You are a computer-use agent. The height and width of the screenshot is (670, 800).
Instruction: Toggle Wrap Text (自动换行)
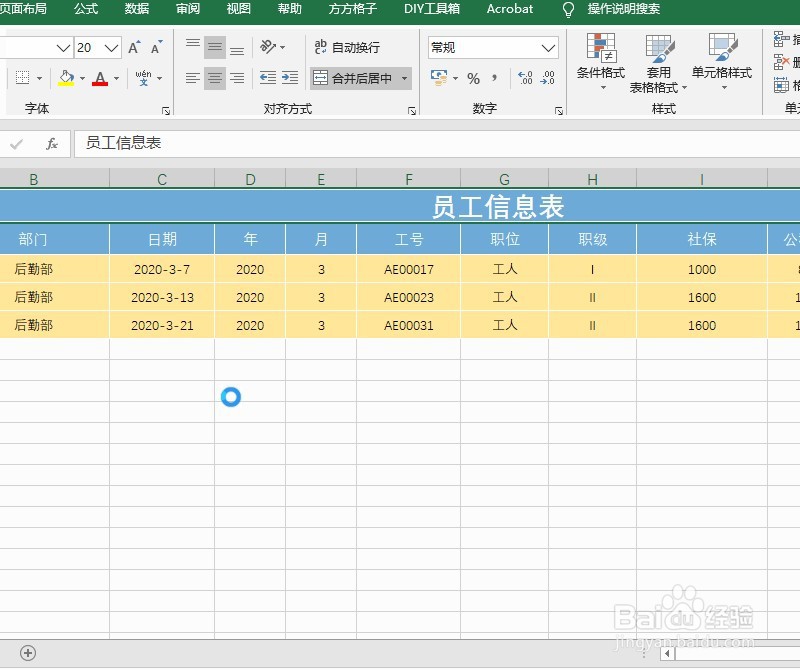point(347,47)
